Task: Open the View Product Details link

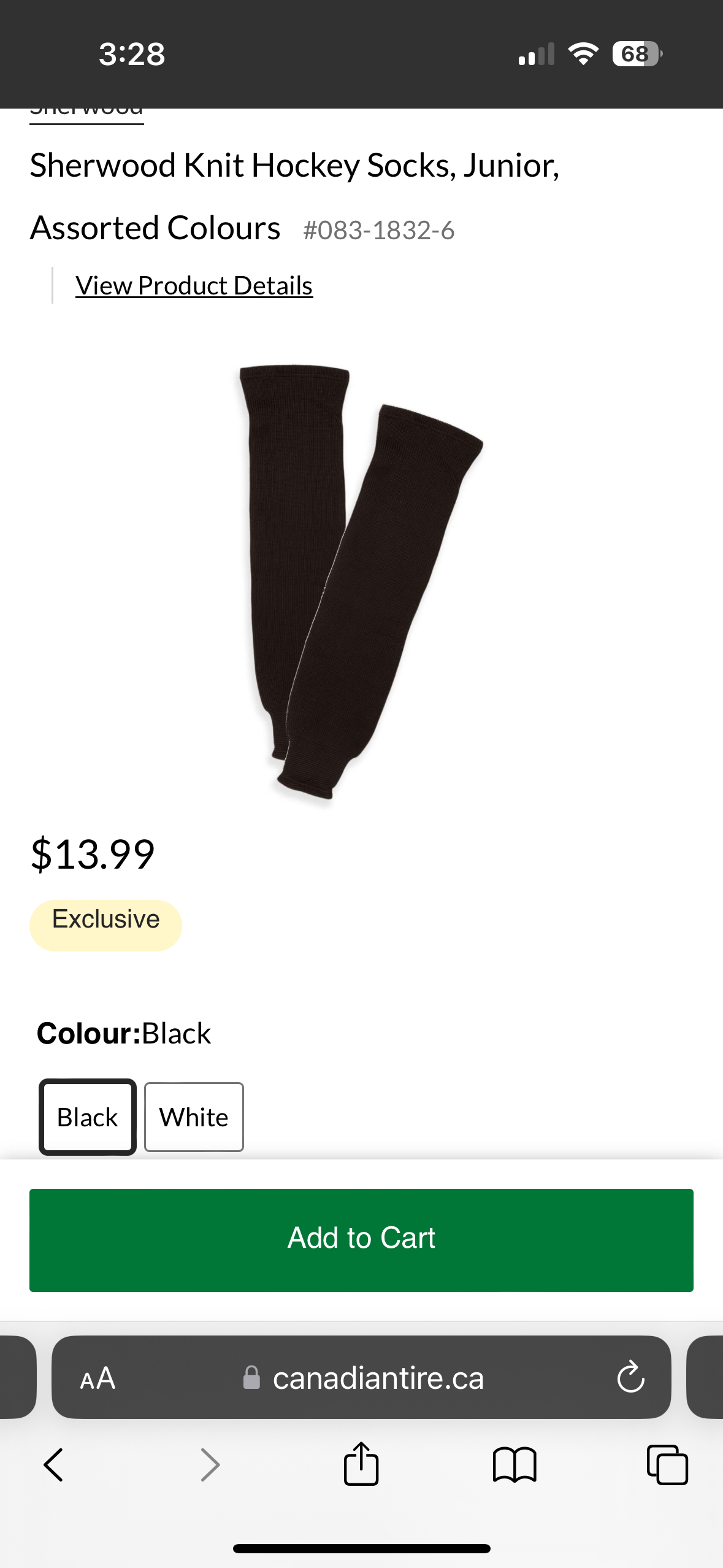Action: click(194, 286)
